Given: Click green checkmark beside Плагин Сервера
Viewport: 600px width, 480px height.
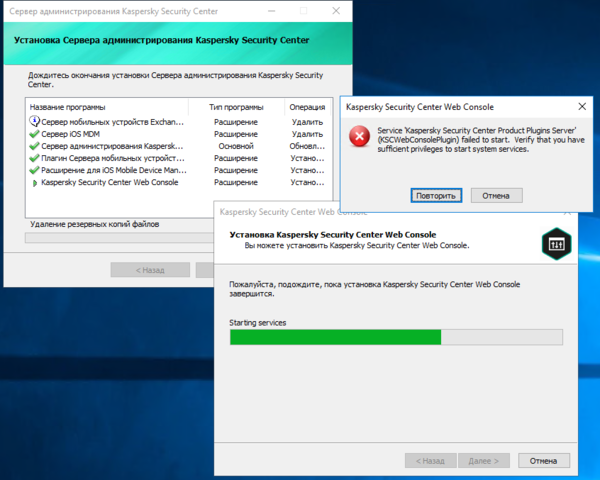Looking at the screenshot, I should coord(34,158).
